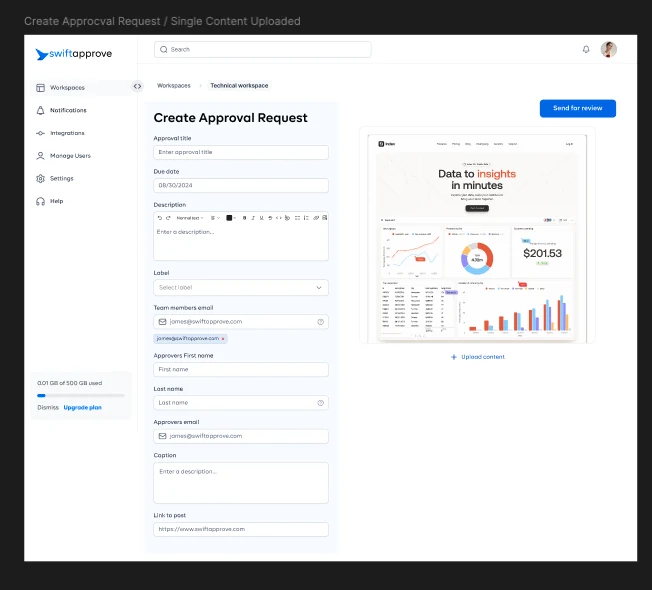The image size is (652, 590).
Task: Open the notification bell in the header
Action: click(586, 49)
